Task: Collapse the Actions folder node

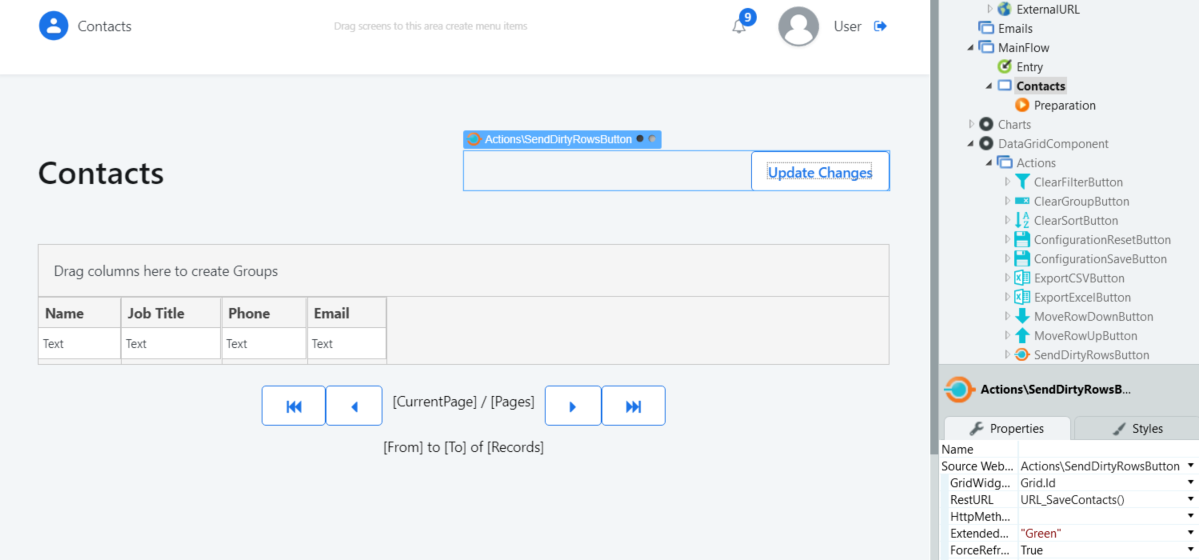Action: [989, 163]
